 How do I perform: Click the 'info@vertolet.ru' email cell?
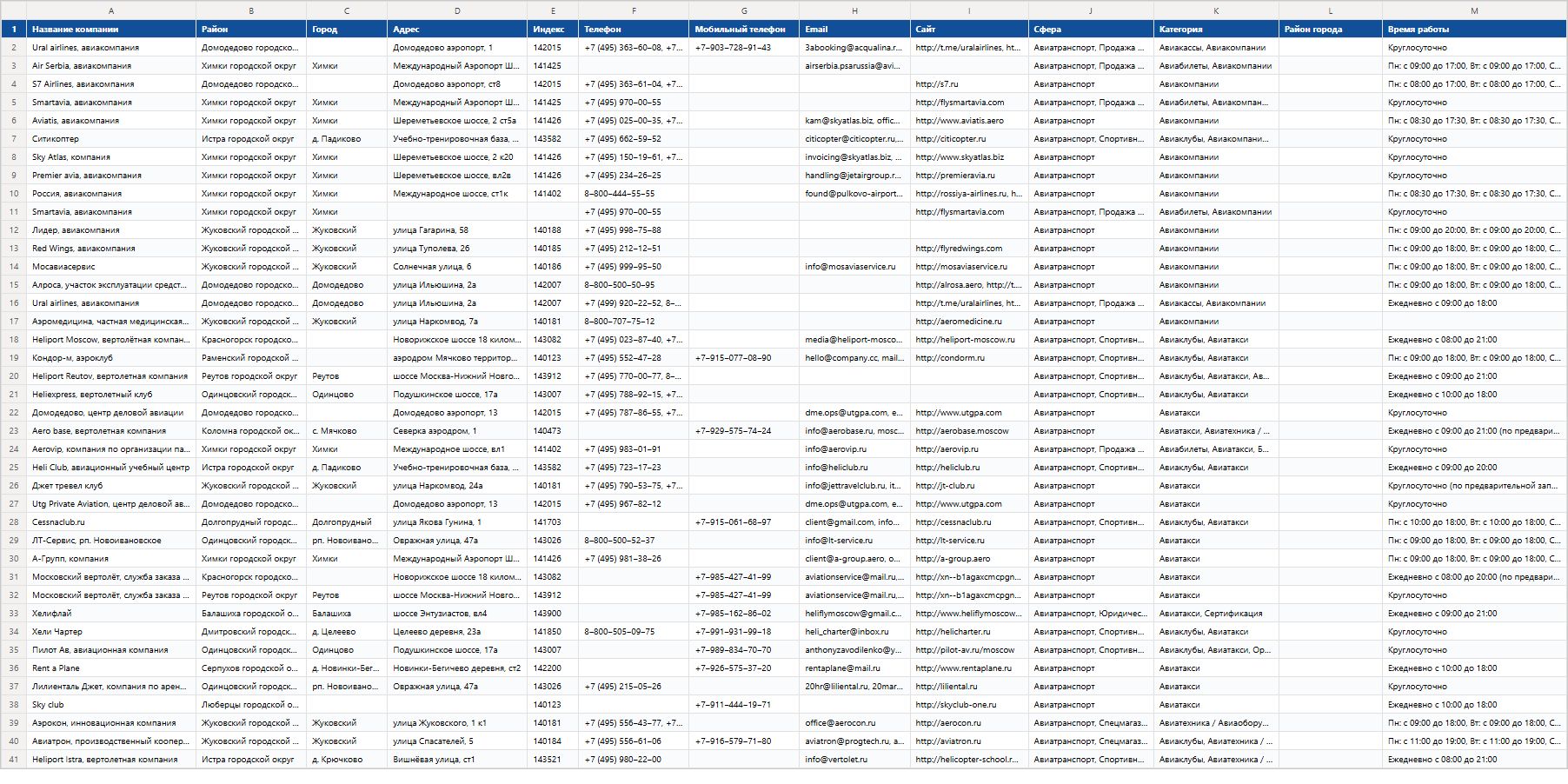coord(854,760)
